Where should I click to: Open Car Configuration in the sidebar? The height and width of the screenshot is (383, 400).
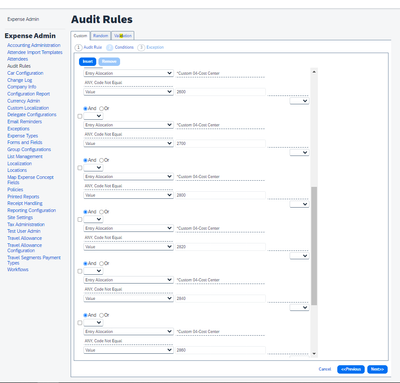click(25, 73)
